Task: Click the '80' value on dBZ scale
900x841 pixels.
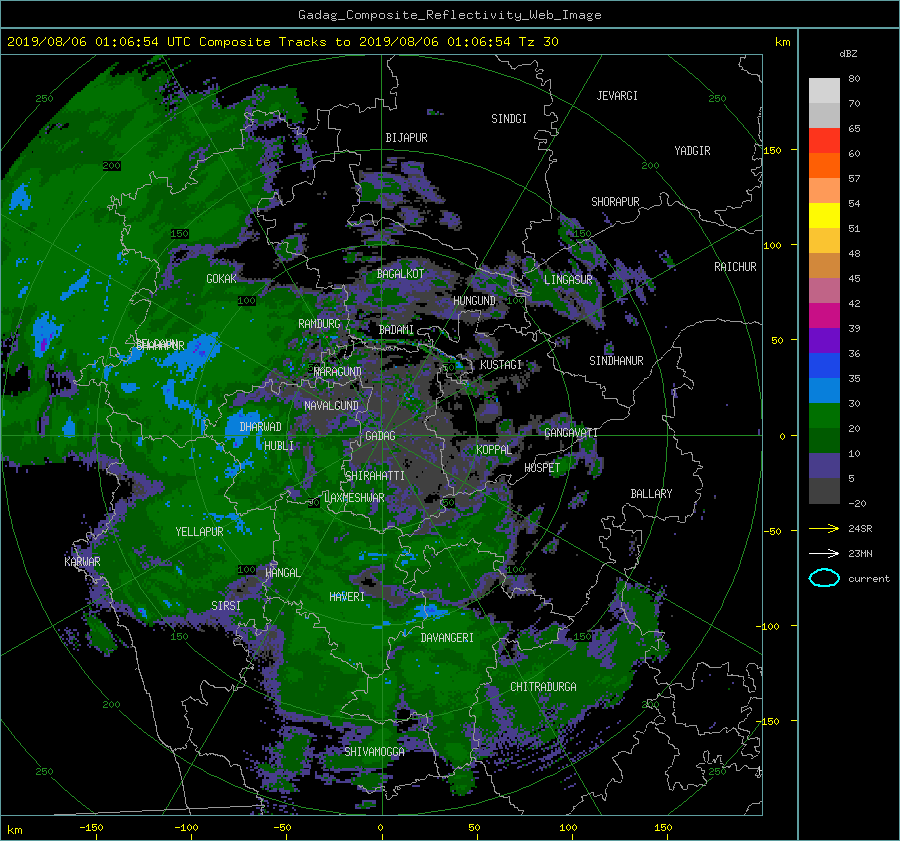Action: point(854,79)
